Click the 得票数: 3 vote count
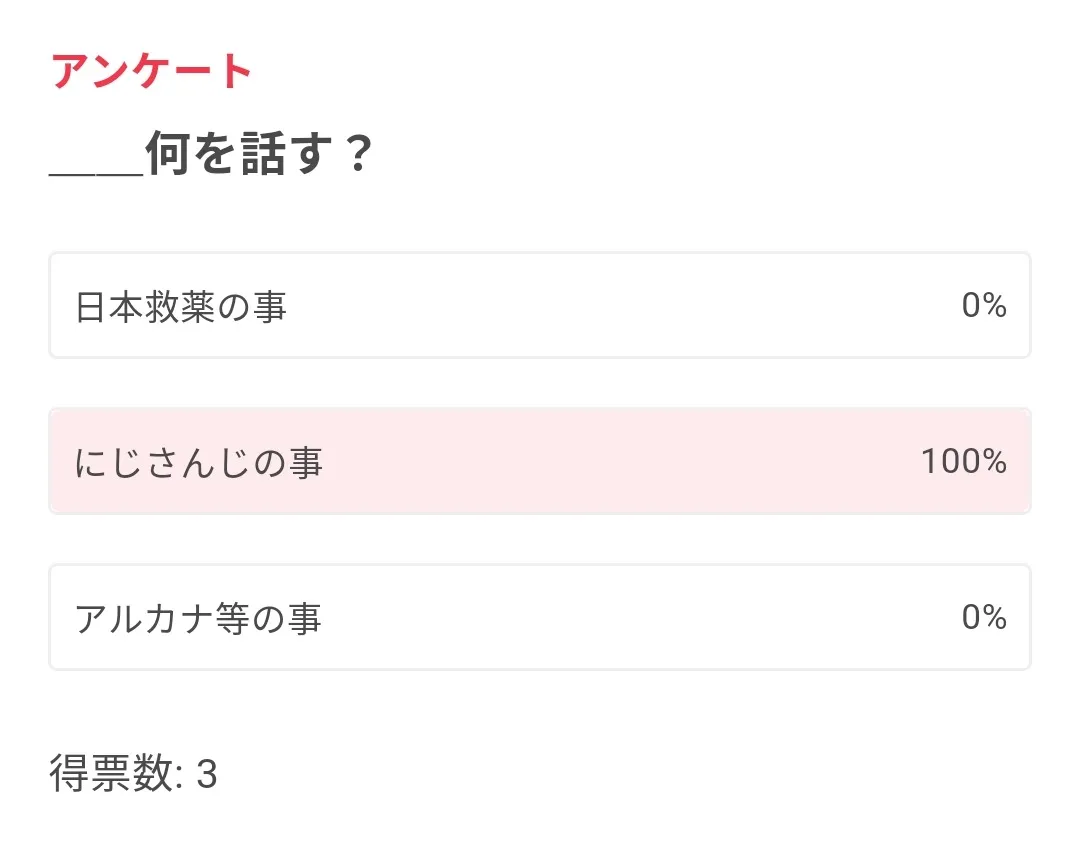The height and width of the screenshot is (854, 1080). pos(133,774)
